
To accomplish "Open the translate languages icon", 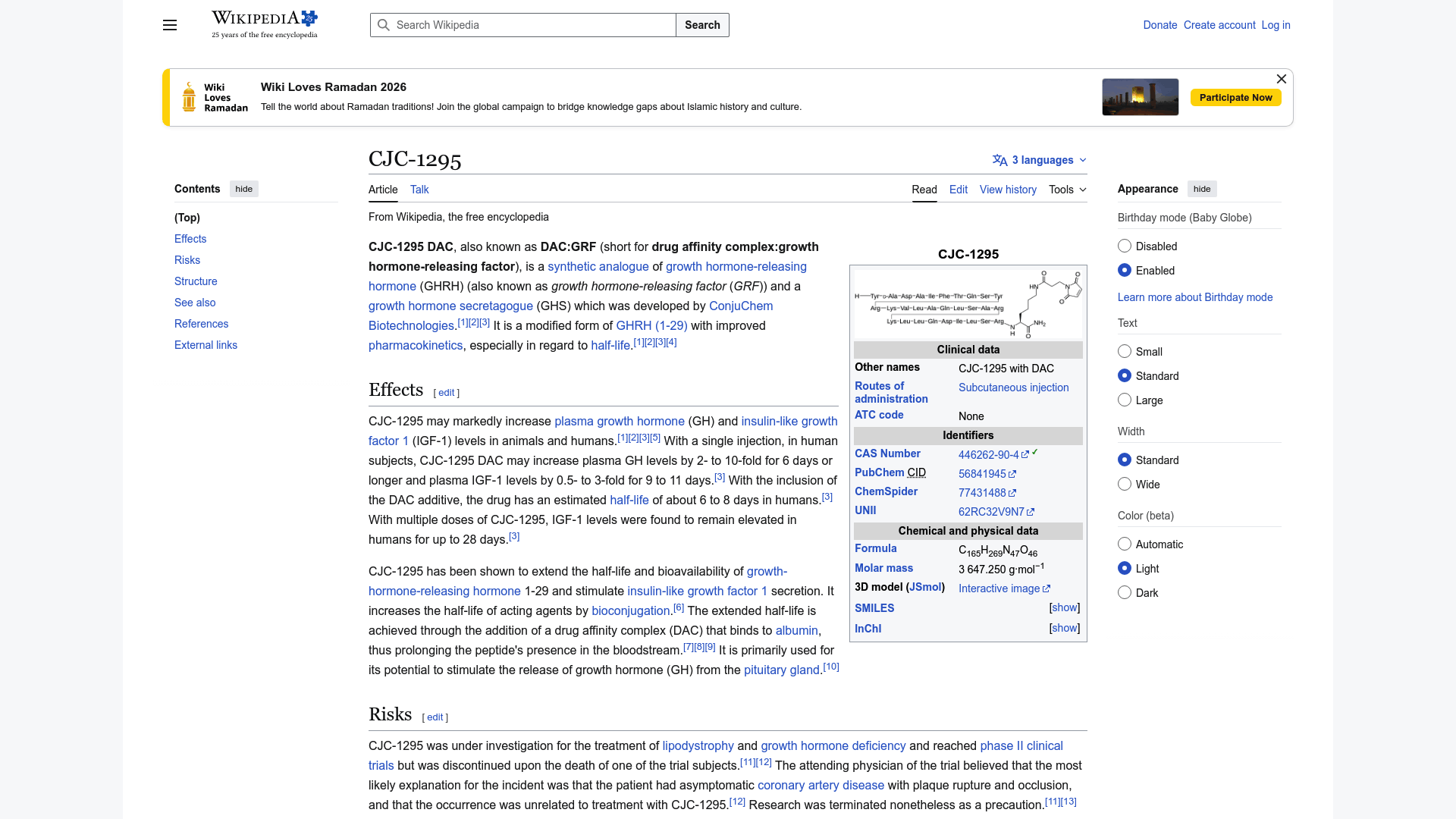I will tap(999, 160).
